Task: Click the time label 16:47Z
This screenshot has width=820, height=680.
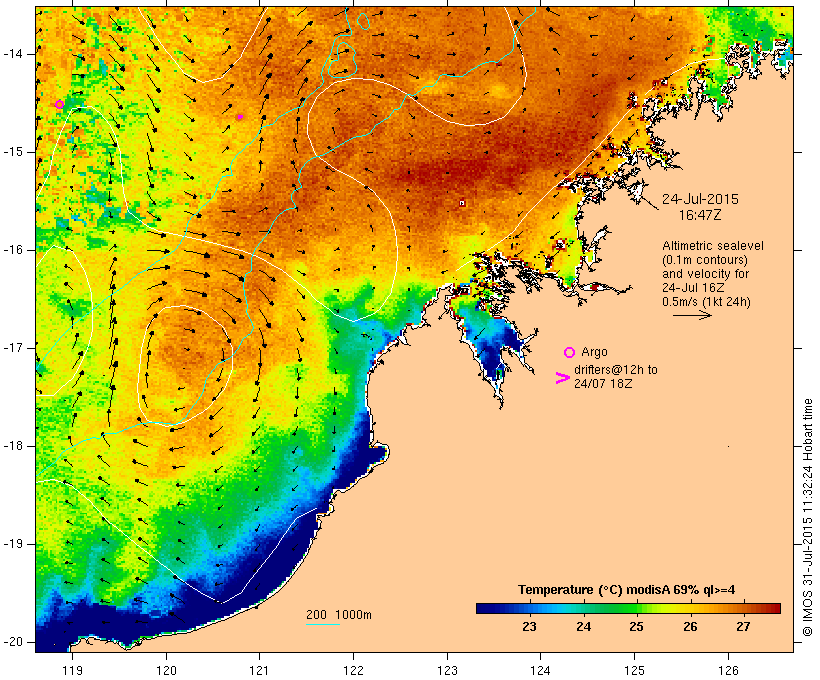Action: 700,215
